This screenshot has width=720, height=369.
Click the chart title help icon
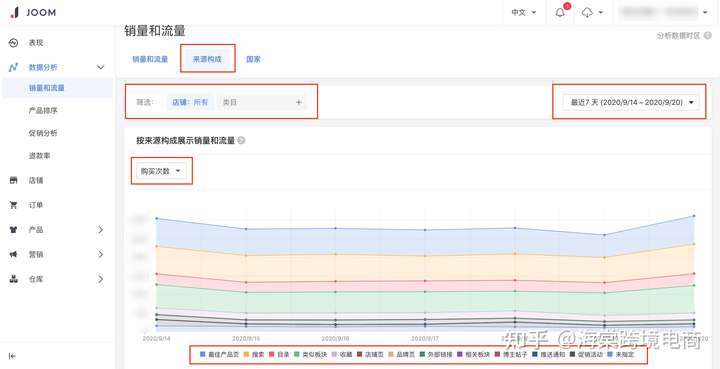coord(242,140)
